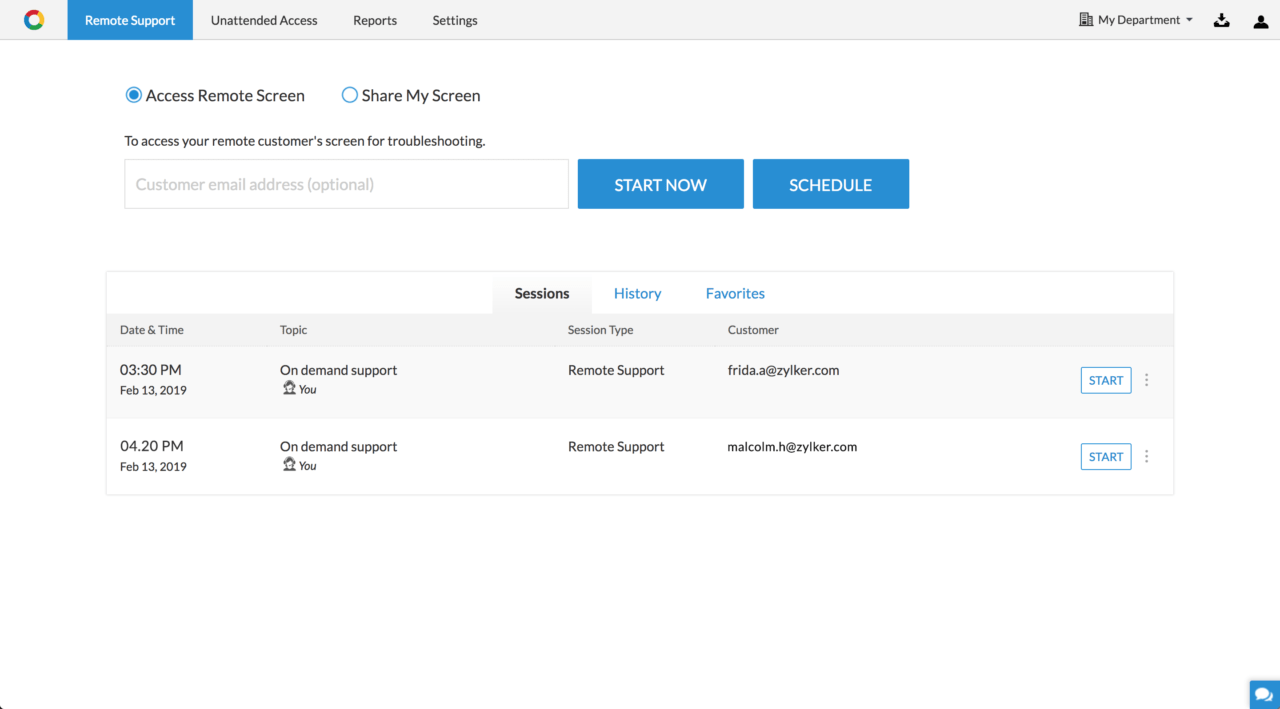Screen dimensions: 1280x709
Task: Go to the Settings tab
Action: tap(455, 20)
